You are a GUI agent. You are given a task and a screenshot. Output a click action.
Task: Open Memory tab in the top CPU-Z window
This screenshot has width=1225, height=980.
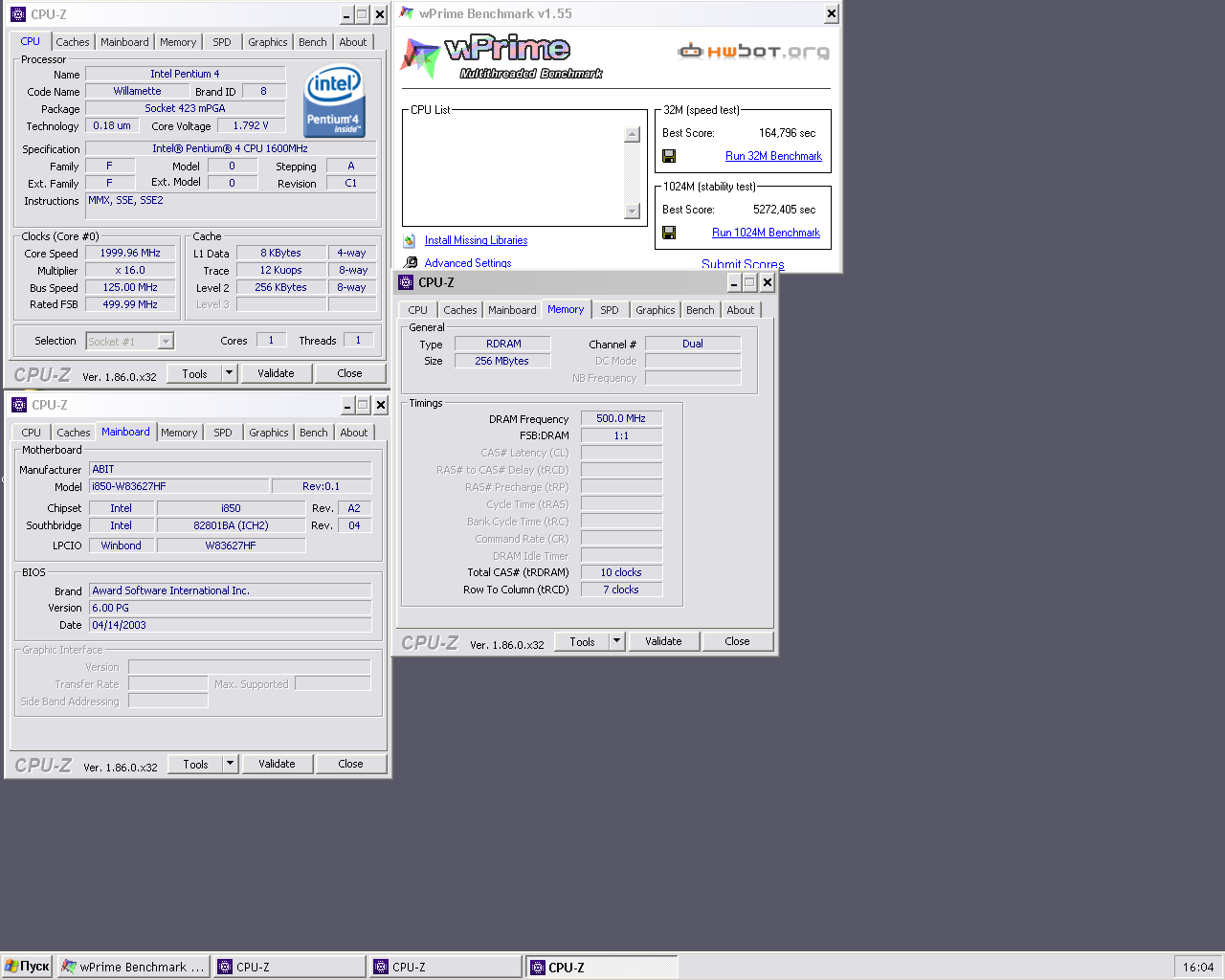click(178, 42)
